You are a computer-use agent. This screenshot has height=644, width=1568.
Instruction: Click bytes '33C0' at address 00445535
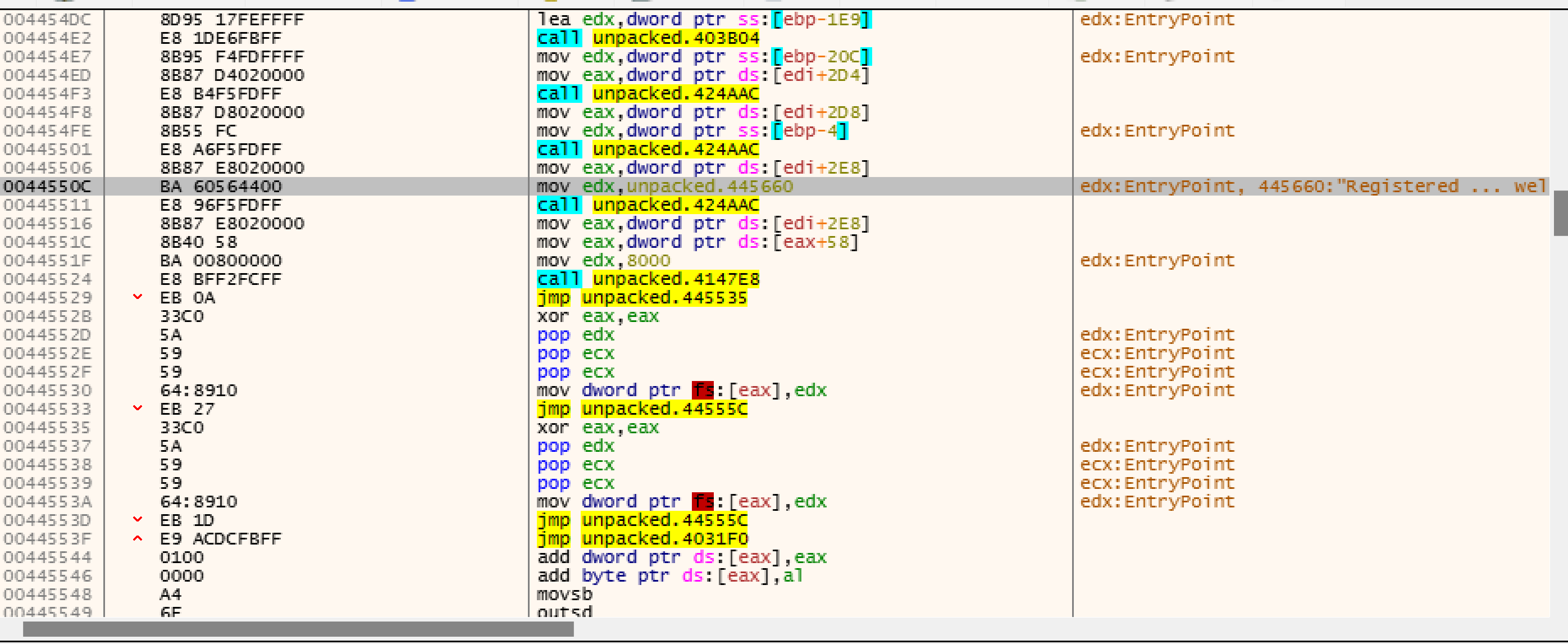pos(181,428)
